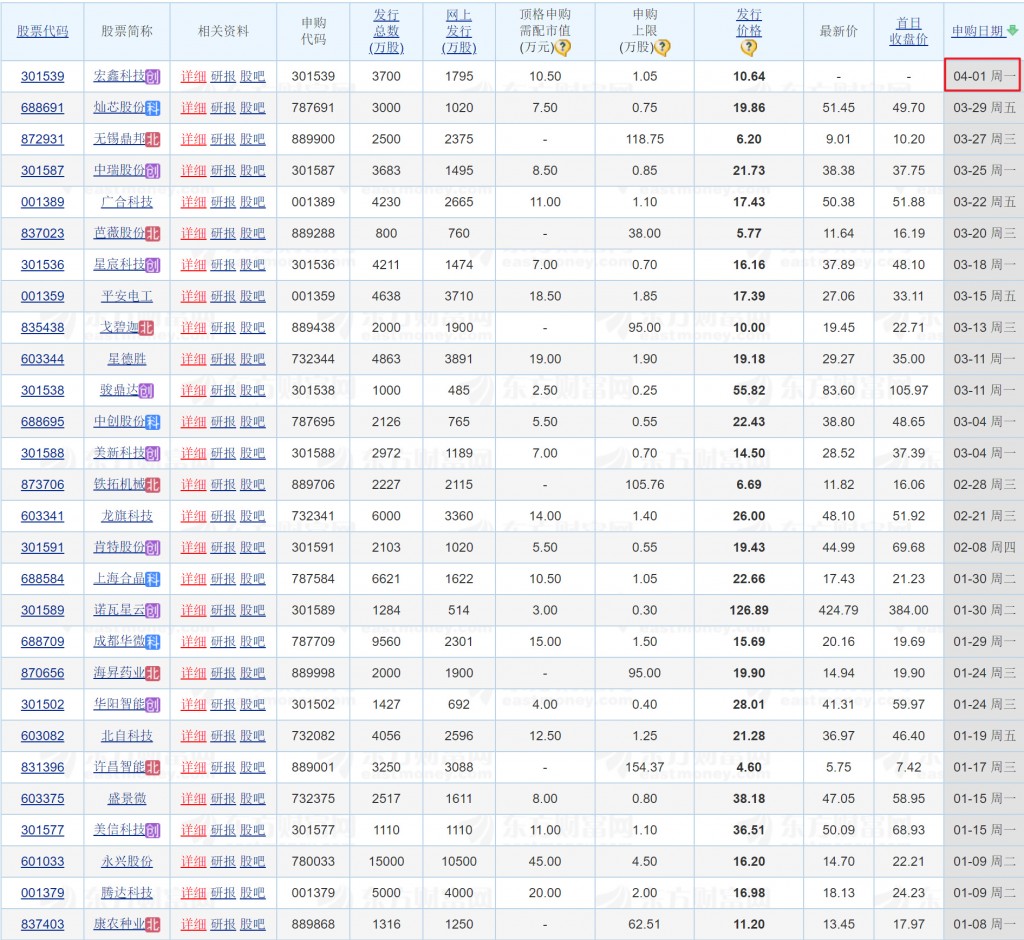Click 科 badge beside 灿芯股份
The image size is (1024, 940).
[153, 108]
